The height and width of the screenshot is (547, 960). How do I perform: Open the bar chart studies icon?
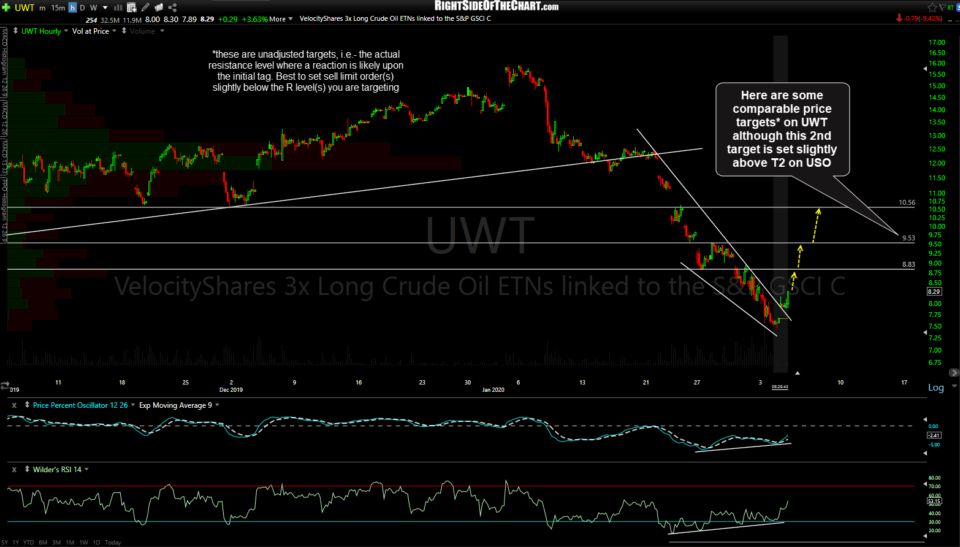pos(118,7)
